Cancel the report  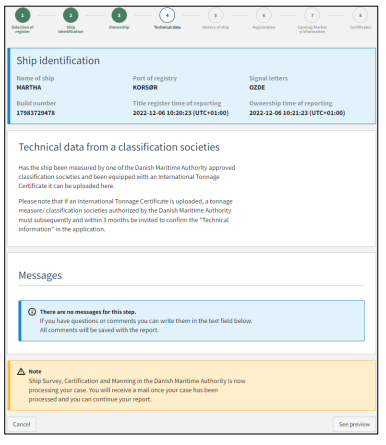click(22, 424)
